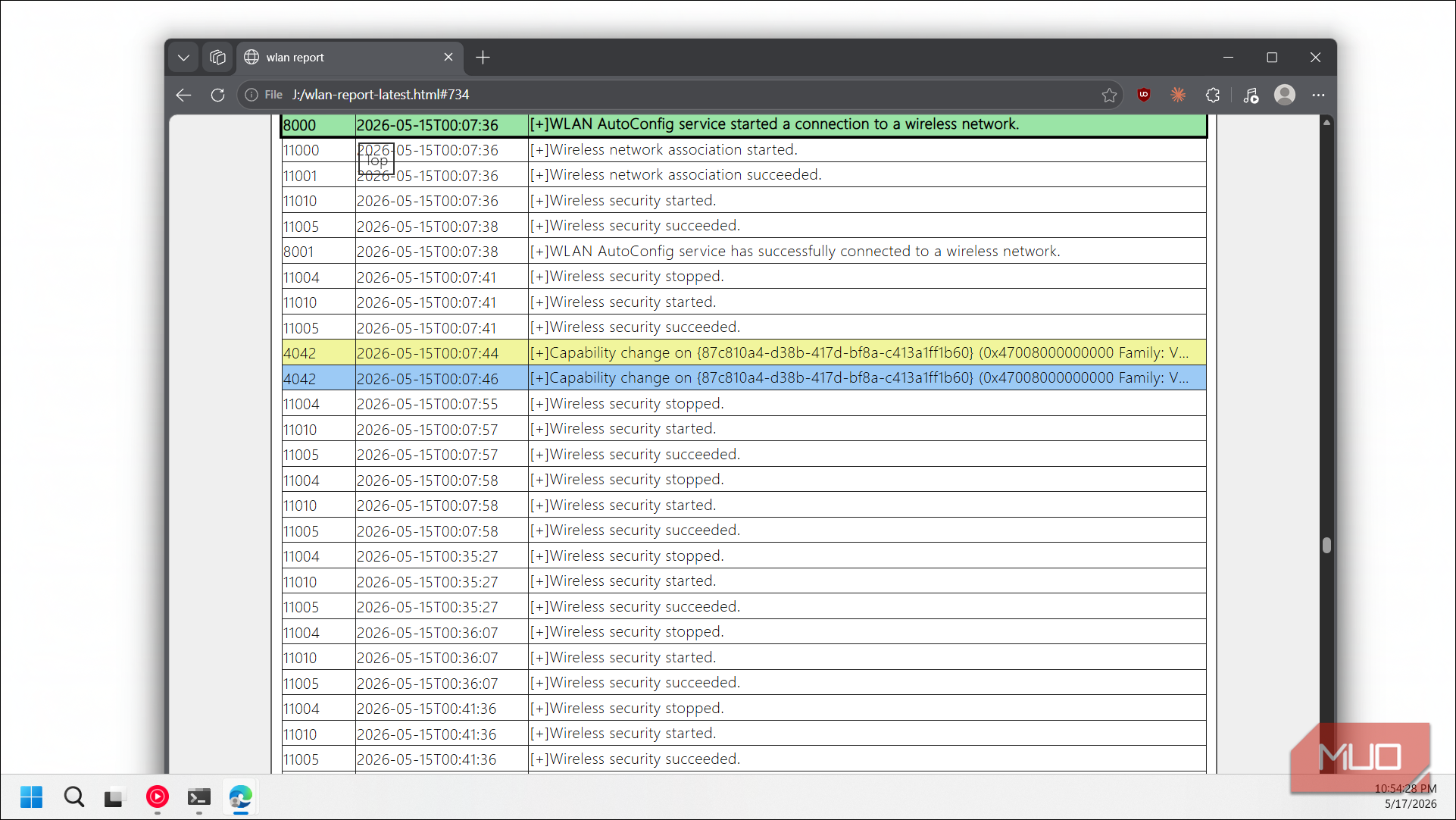Select event ID cell 8000
The height and width of the screenshot is (820, 1456).
tap(318, 125)
